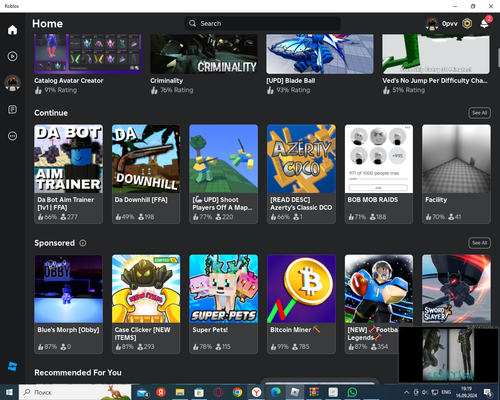Click the Sponsored info icon
Image resolution: width=500 pixels, height=400 pixels.
coord(83,243)
